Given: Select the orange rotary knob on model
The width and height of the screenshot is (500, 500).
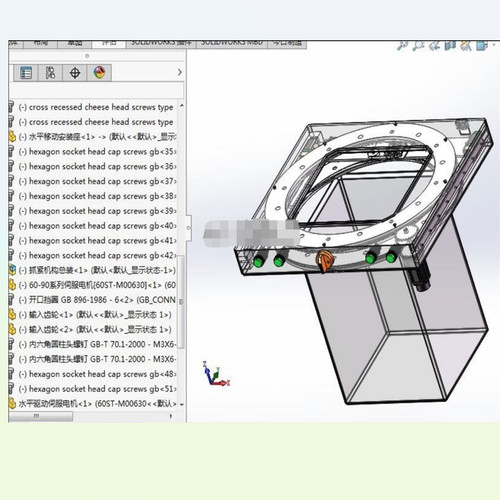Looking at the screenshot, I should (324, 261).
